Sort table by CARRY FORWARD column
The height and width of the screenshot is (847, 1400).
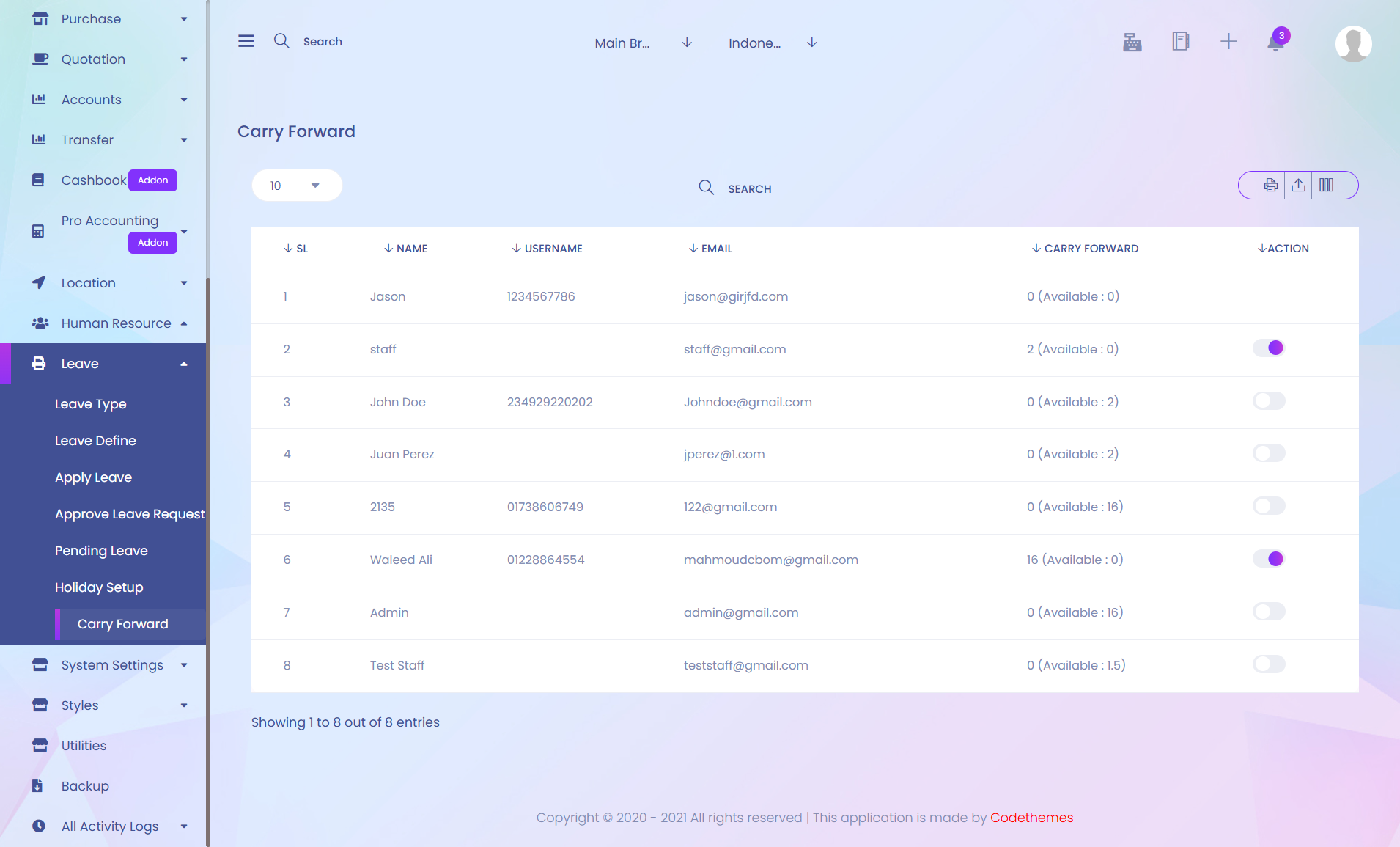coord(1086,249)
